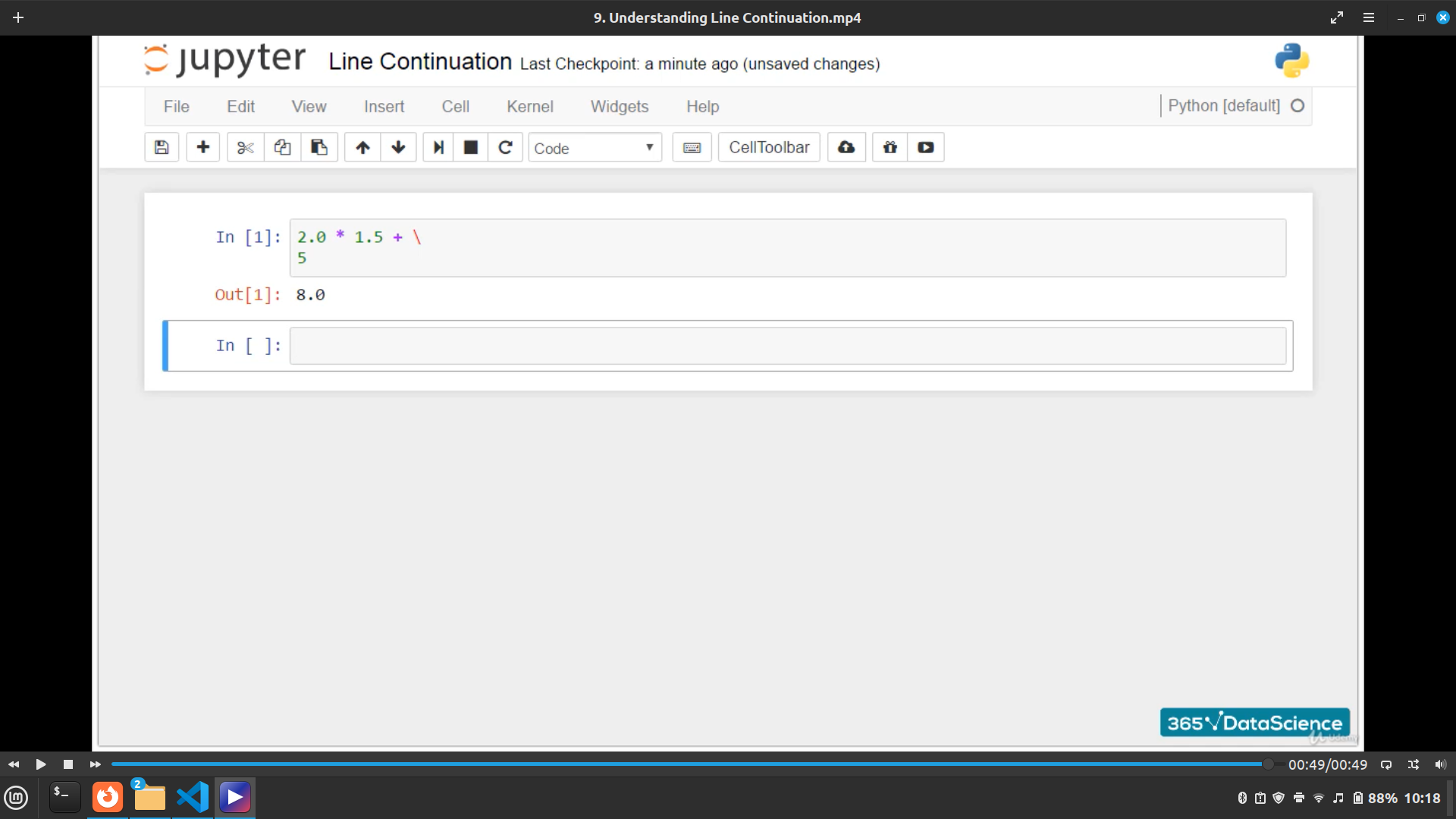
Task: Toggle the shuffle playback icon
Action: [1414, 764]
